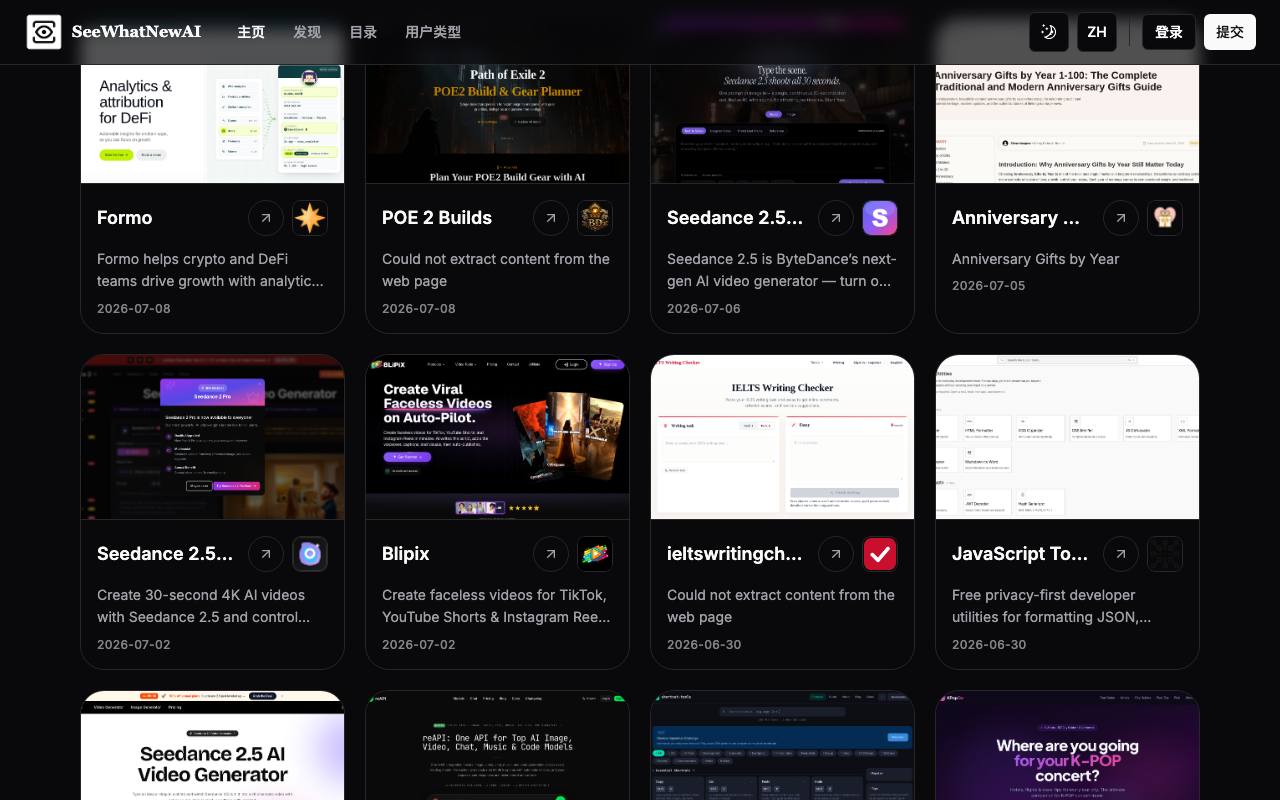Open the Blipix faceless videos thumbnail
The height and width of the screenshot is (800, 1280).
point(497,437)
